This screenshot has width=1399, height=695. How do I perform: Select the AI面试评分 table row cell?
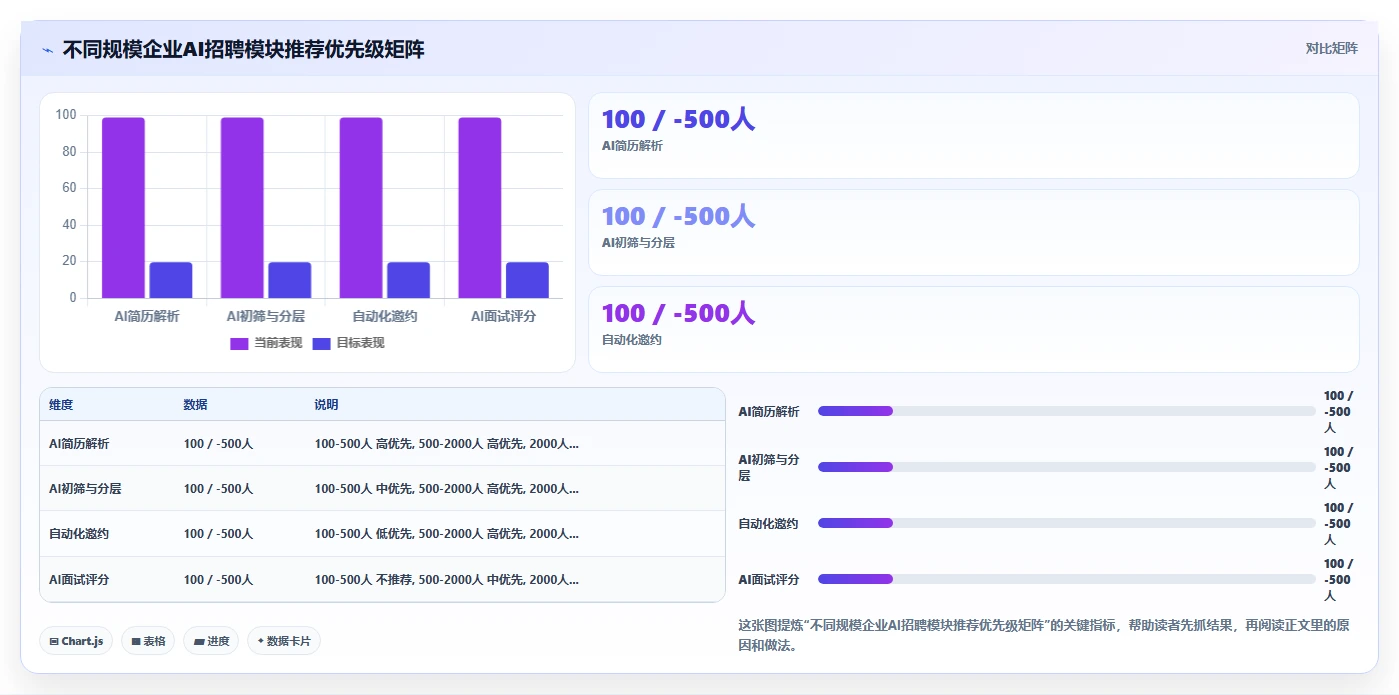click(79, 580)
